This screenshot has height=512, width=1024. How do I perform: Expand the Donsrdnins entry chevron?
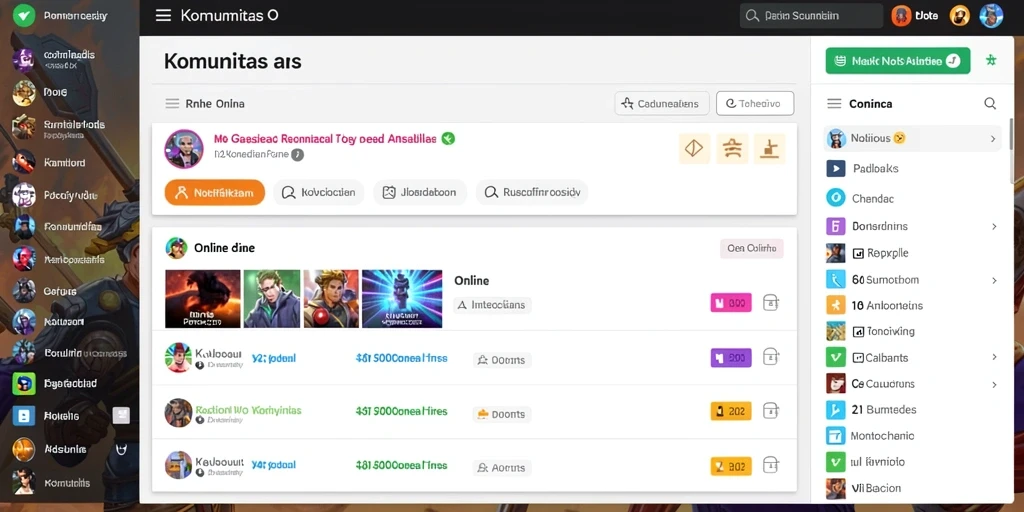click(994, 227)
